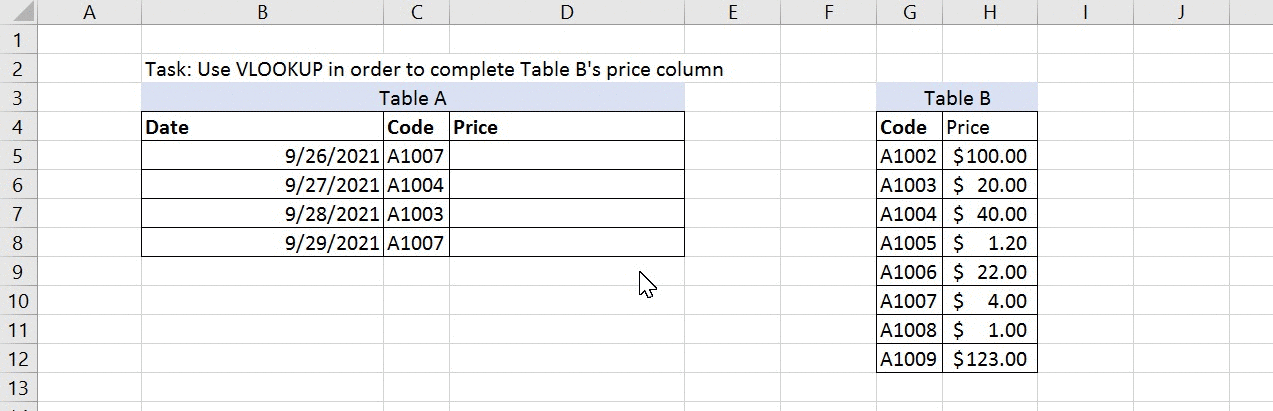Click the row 5 header
The width and height of the screenshot is (1273, 411).
pyautogui.click(x=19, y=156)
